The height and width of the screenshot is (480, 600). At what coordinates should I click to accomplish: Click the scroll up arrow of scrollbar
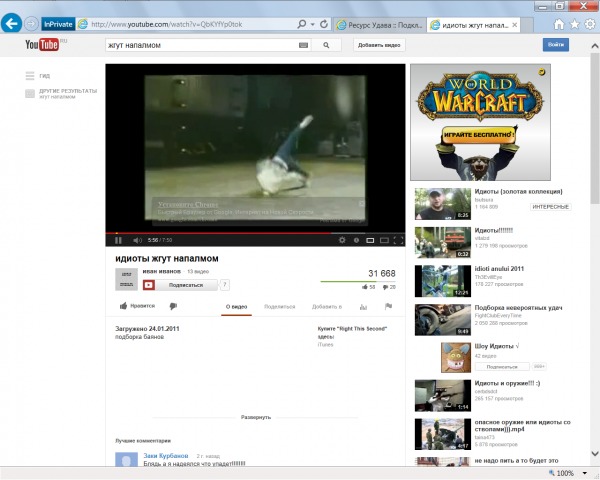(x=595, y=46)
